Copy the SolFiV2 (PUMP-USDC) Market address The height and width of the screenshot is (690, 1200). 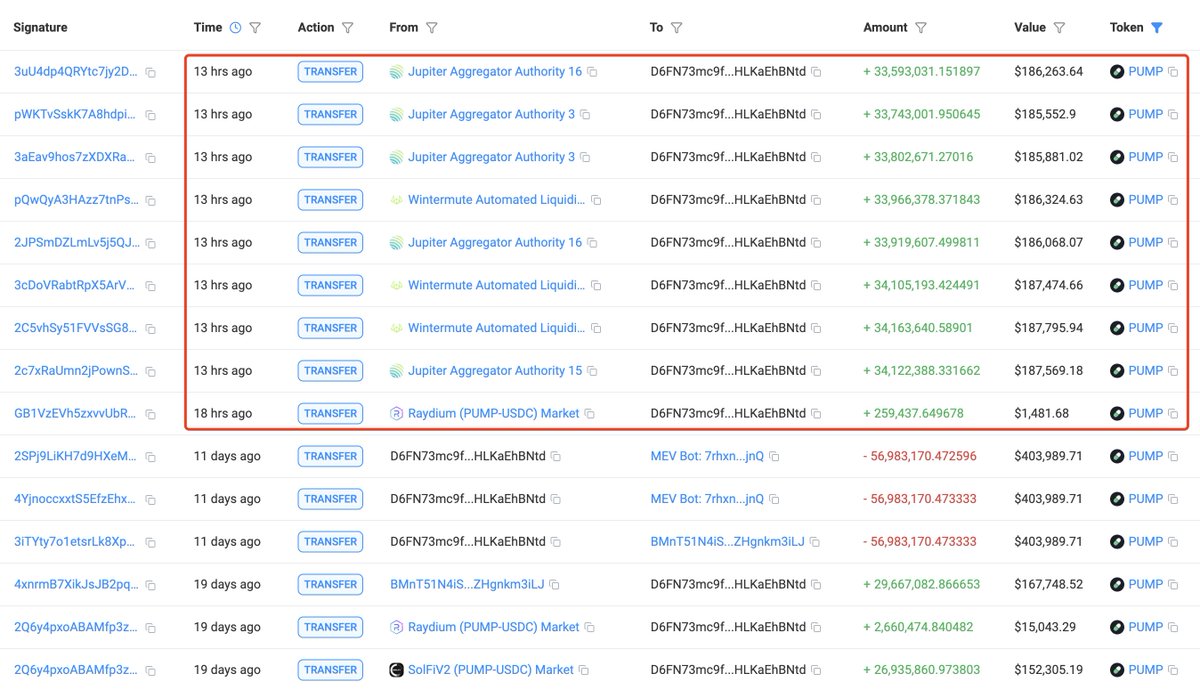coord(590,670)
